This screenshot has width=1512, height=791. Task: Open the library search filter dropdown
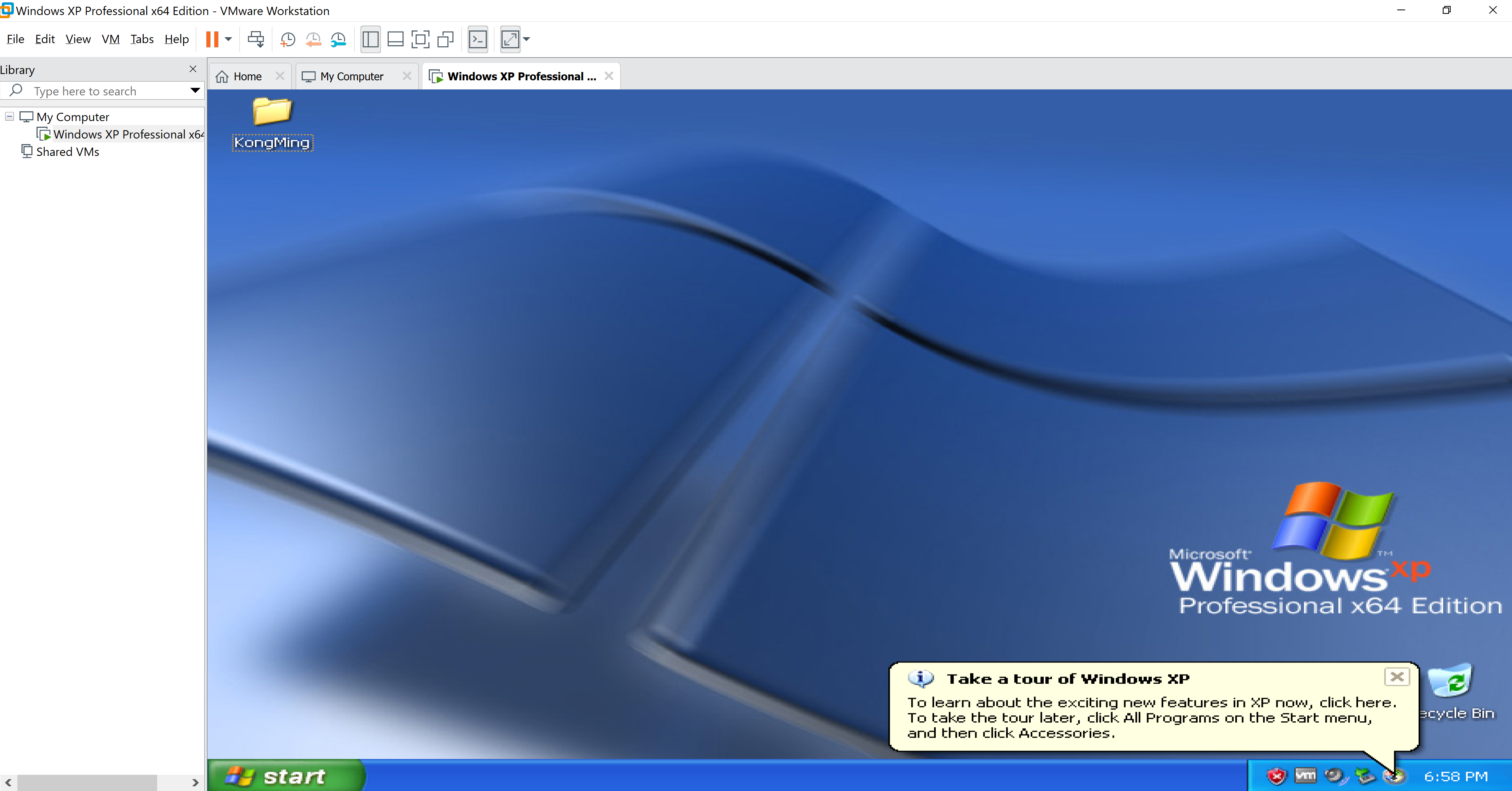[x=195, y=91]
